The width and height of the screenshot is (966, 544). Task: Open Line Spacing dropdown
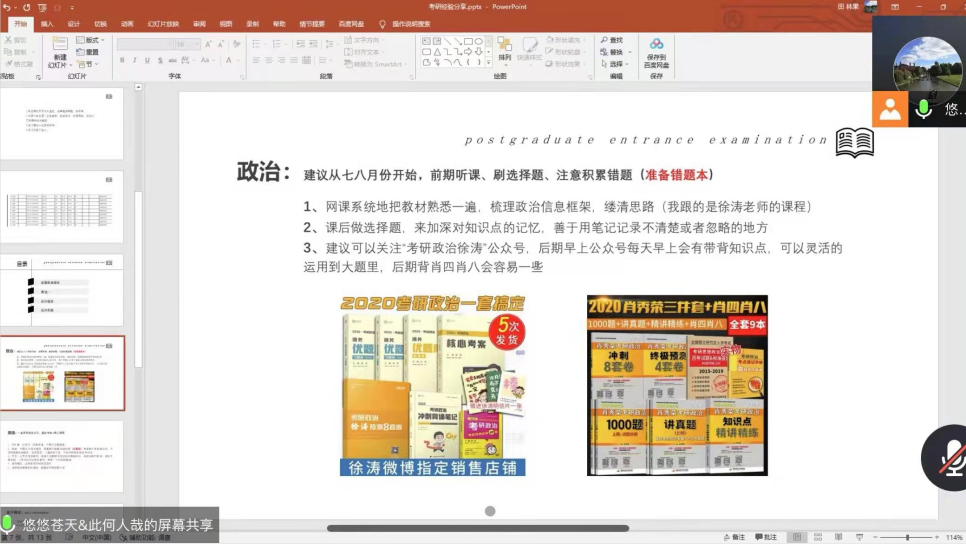pyautogui.click(x=331, y=44)
